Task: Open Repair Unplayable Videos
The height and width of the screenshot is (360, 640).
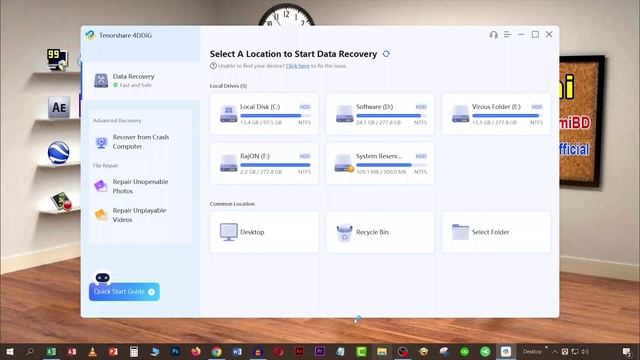Action: pos(140,215)
